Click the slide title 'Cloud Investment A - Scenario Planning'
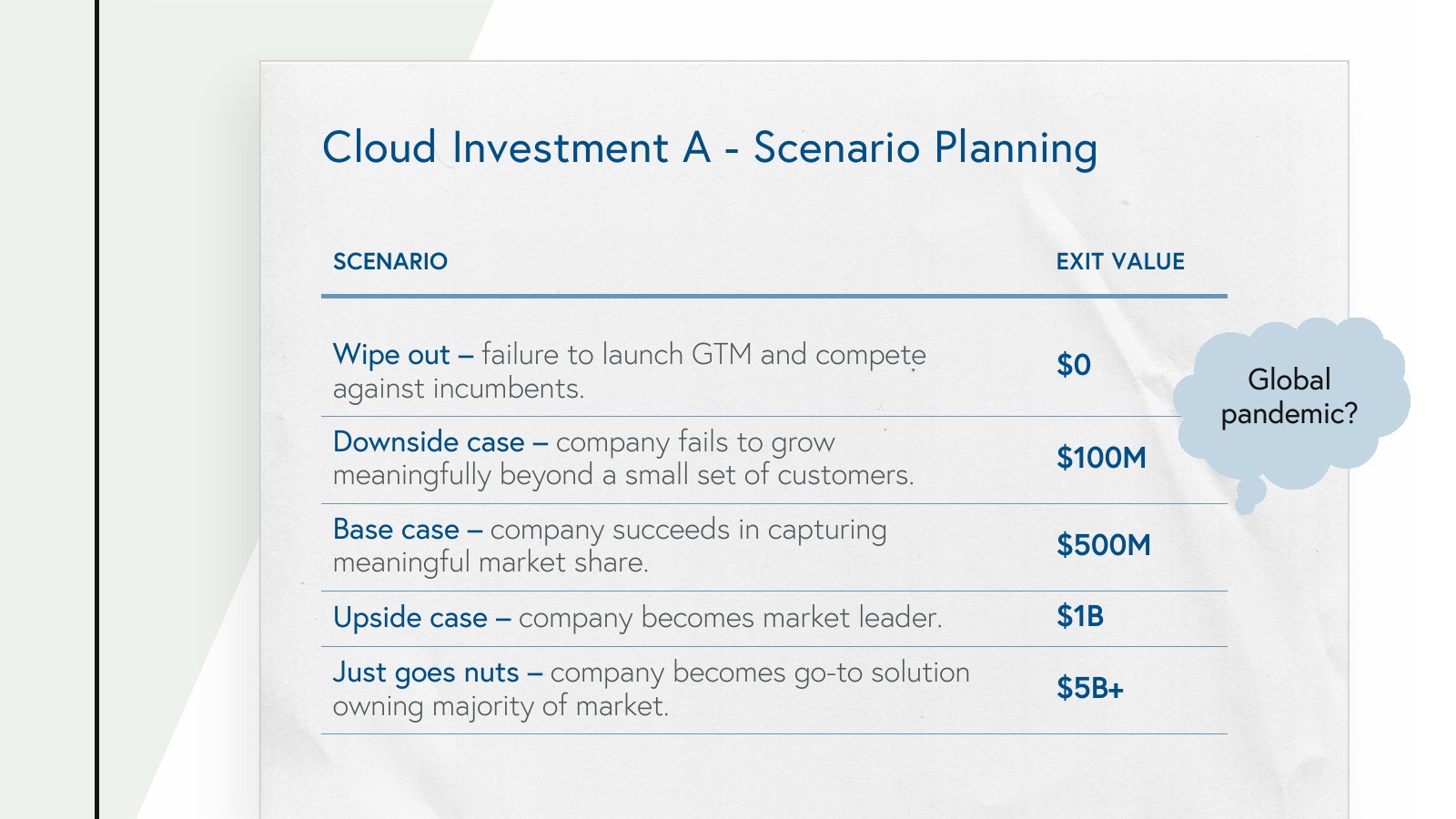Screen dimensions: 1456x819 coord(709,148)
